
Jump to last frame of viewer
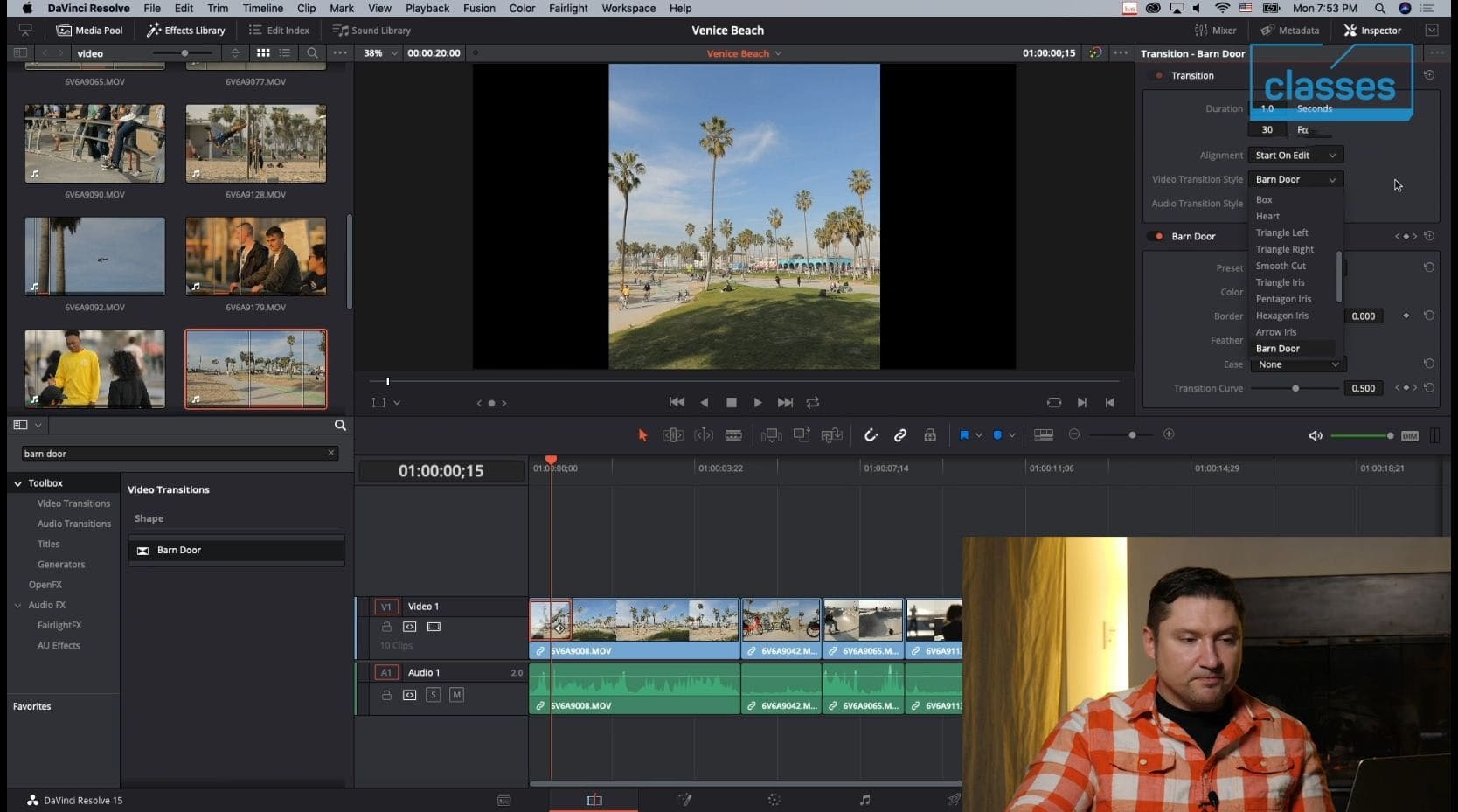[785, 403]
